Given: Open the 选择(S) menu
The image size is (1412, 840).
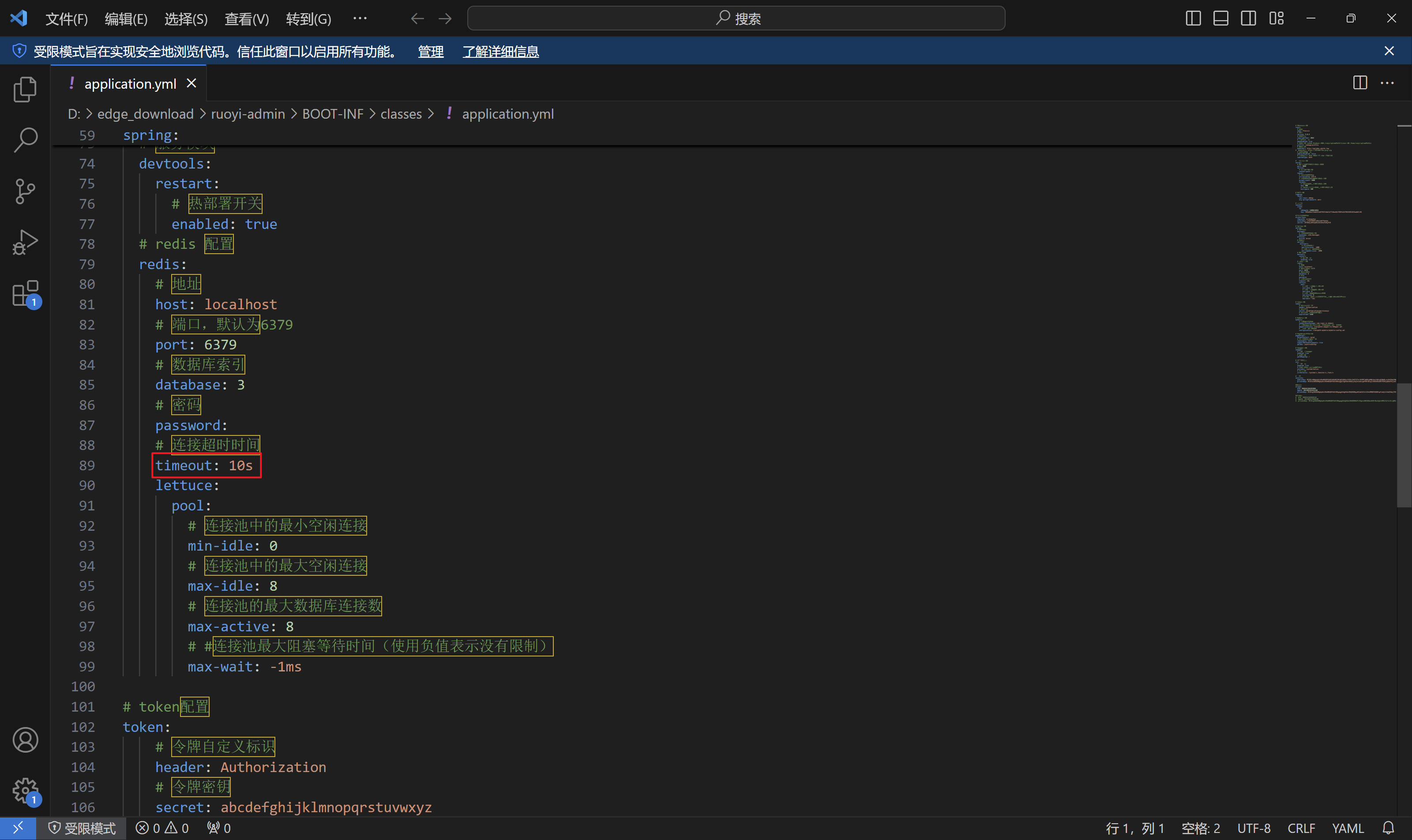Looking at the screenshot, I should pyautogui.click(x=186, y=19).
